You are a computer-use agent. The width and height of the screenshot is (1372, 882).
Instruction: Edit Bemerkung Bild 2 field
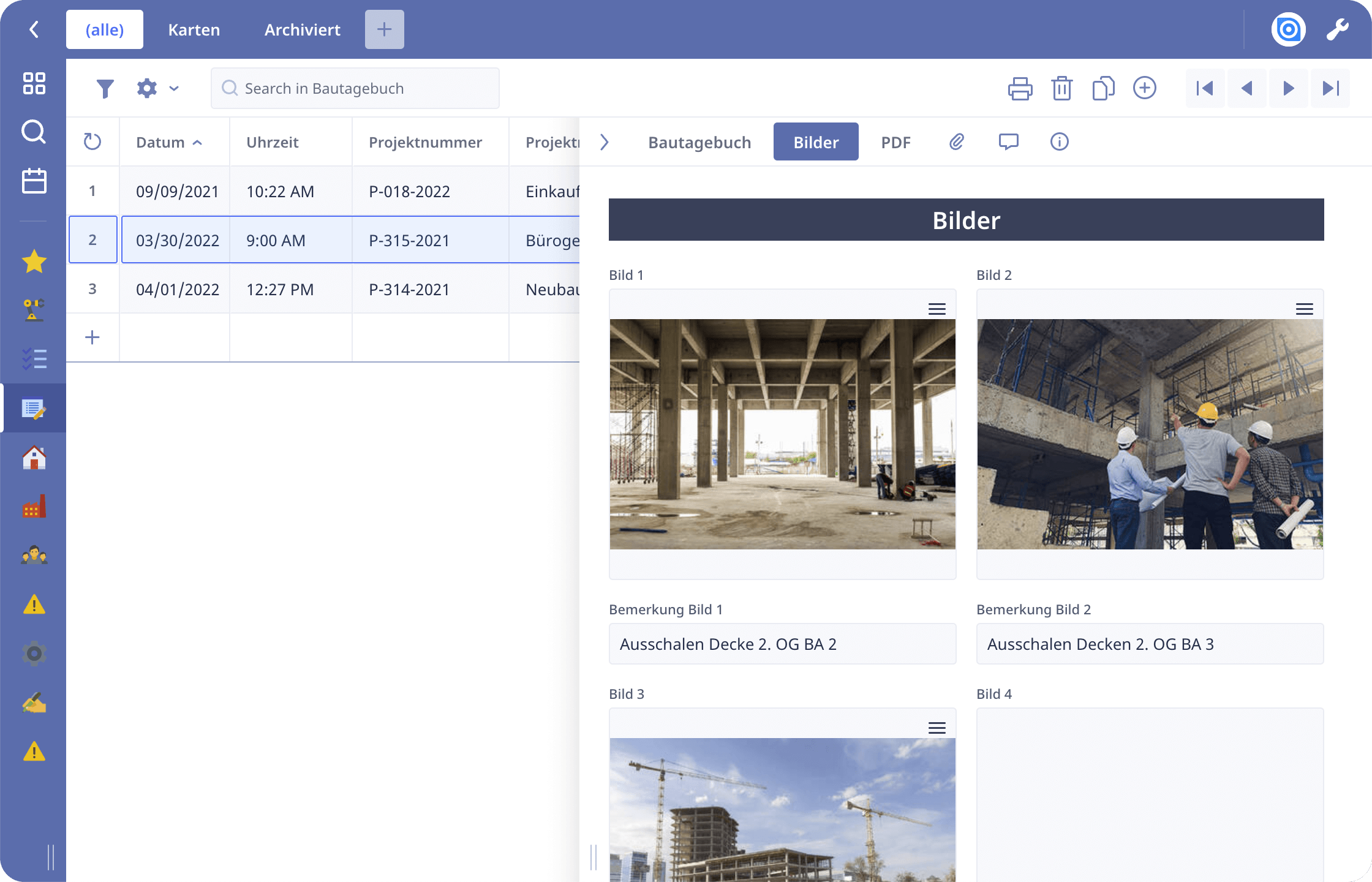click(x=1150, y=644)
